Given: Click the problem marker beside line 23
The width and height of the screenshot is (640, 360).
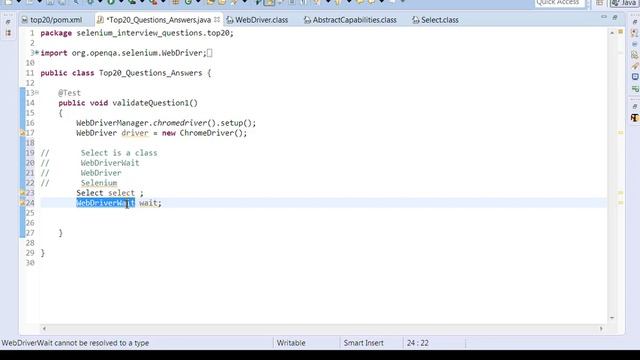Looking at the screenshot, I should (x=23, y=193).
